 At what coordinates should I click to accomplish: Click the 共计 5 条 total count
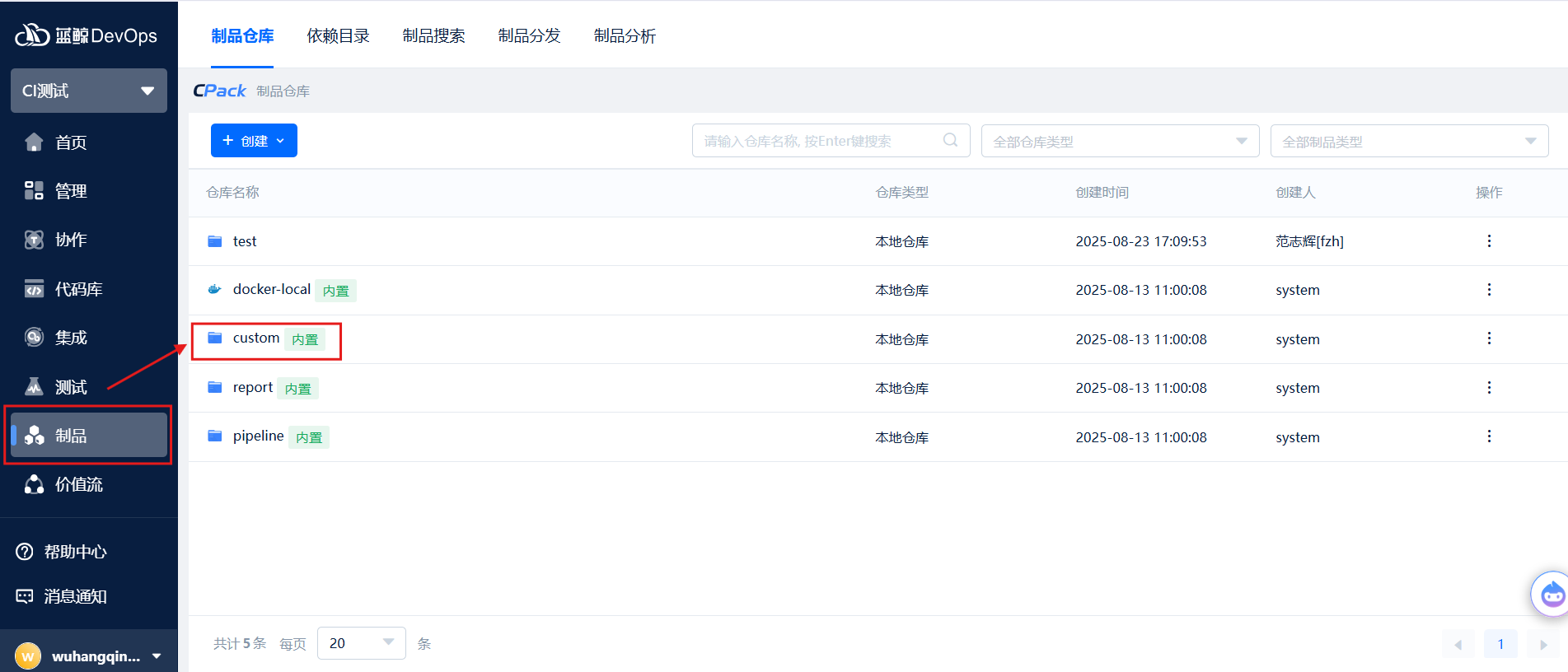240,643
